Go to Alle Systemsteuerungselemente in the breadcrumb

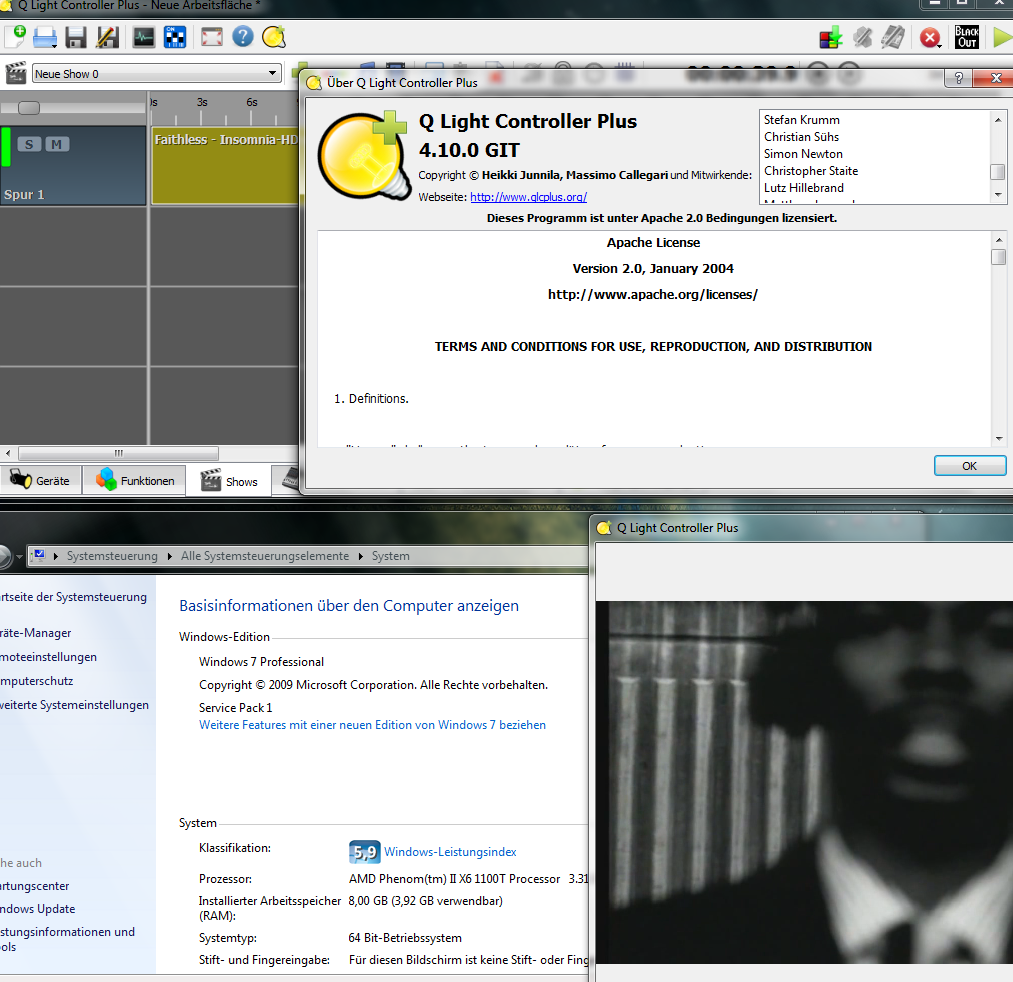(265, 556)
